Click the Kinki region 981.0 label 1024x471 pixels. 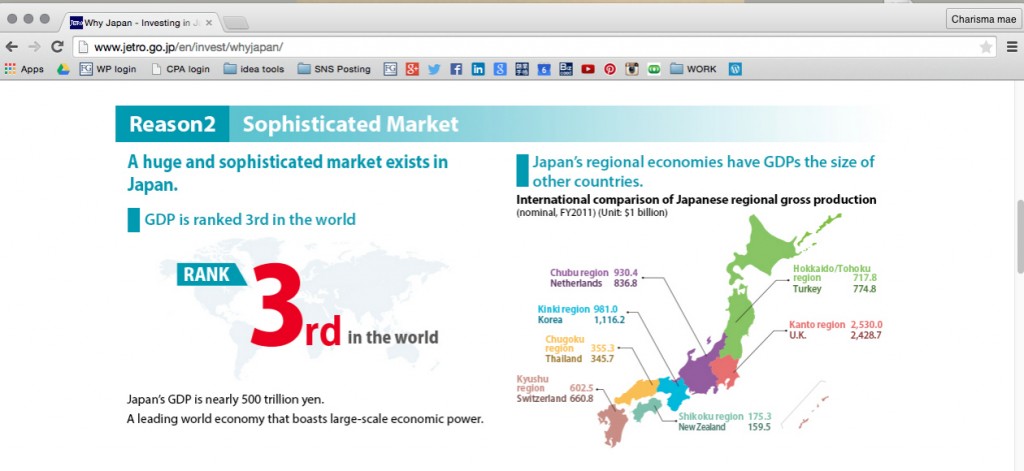pyautogui.click(x=577, y=309)
